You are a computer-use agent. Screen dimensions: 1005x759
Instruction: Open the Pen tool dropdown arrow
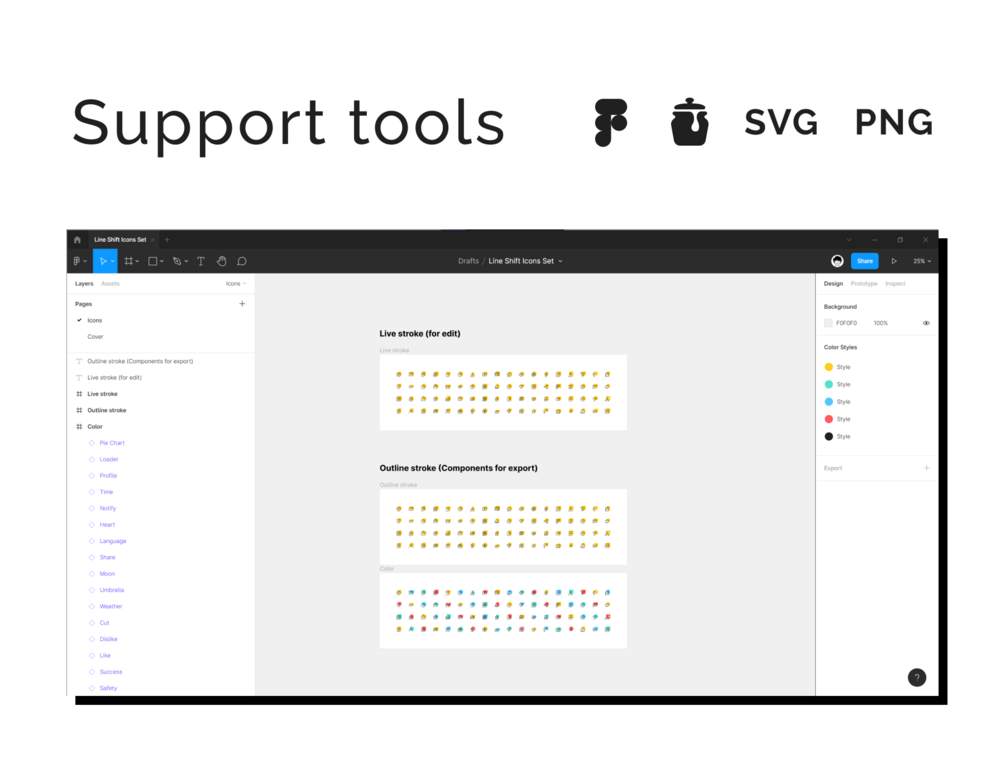186,262
